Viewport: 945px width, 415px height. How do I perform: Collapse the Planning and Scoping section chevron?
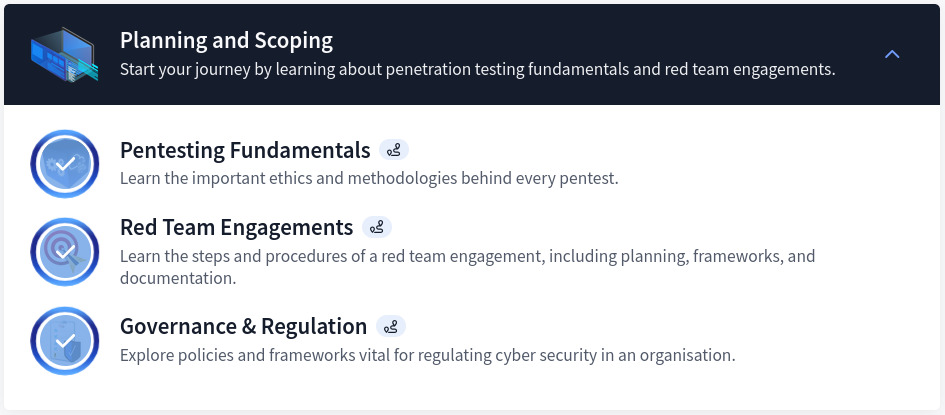(893, 54)
